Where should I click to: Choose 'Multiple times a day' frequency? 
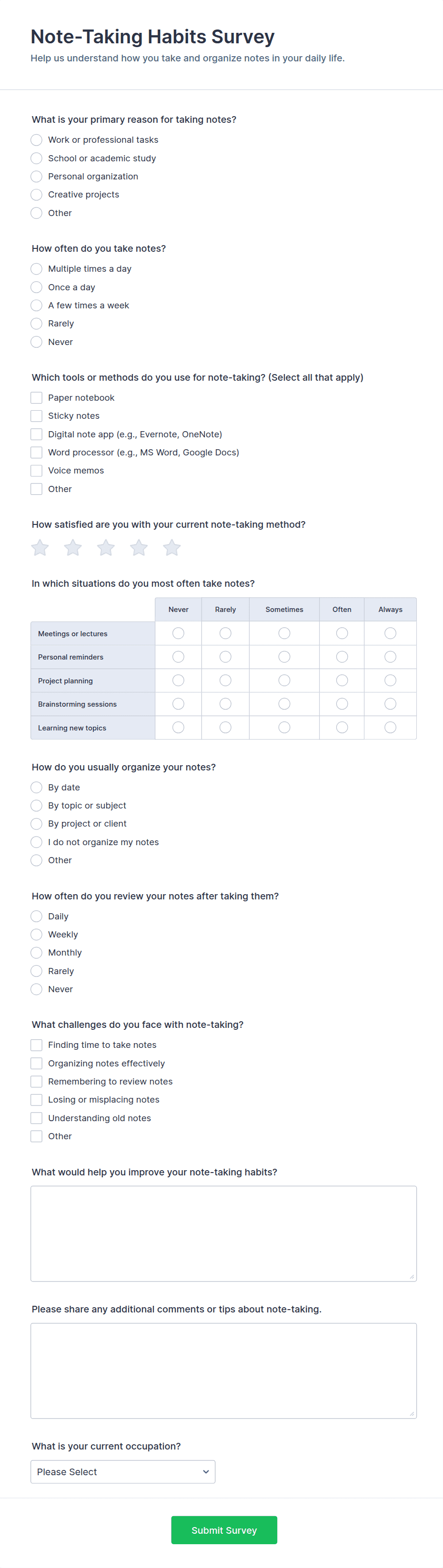click(x=37, y=269)
